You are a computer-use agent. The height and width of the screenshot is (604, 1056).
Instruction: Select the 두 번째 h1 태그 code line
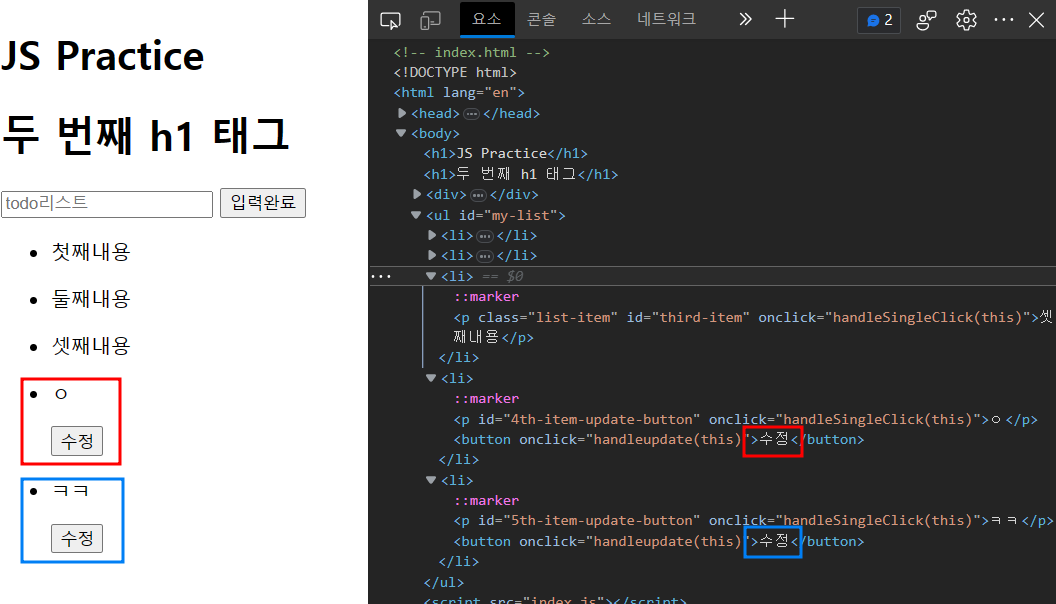pos(521,174)
